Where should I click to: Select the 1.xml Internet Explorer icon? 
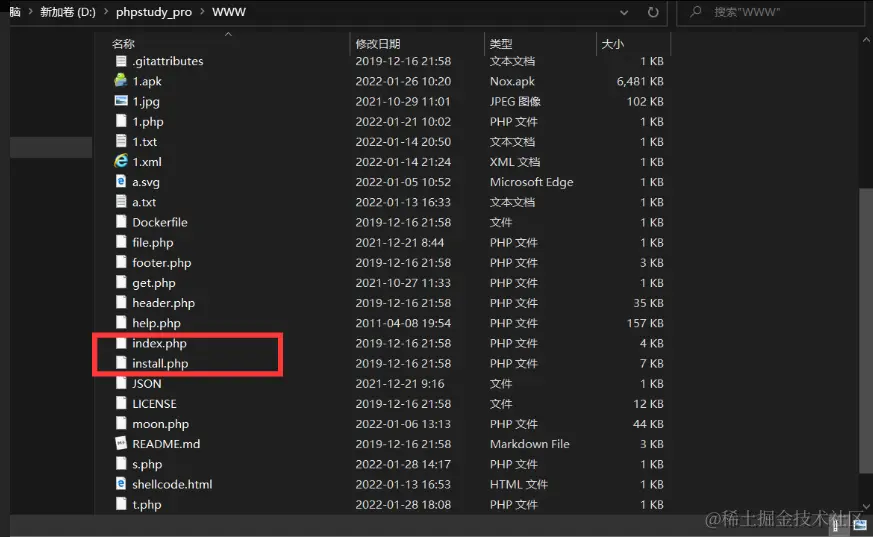click(x=121, y=161)
